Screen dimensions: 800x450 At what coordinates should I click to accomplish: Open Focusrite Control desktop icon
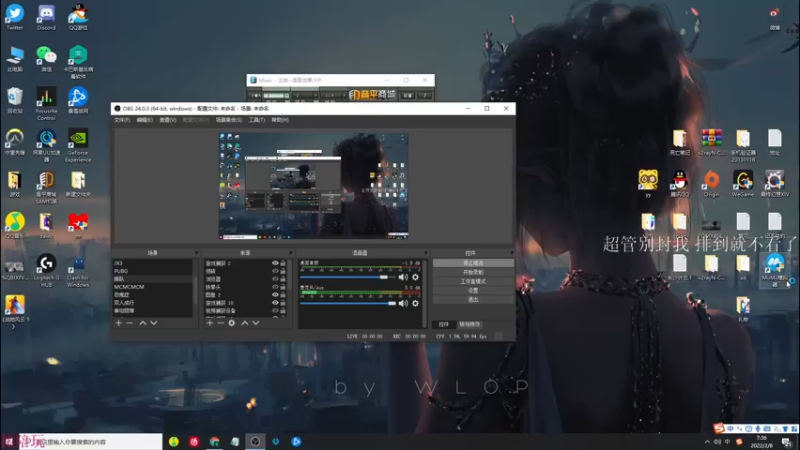point(46,104)
